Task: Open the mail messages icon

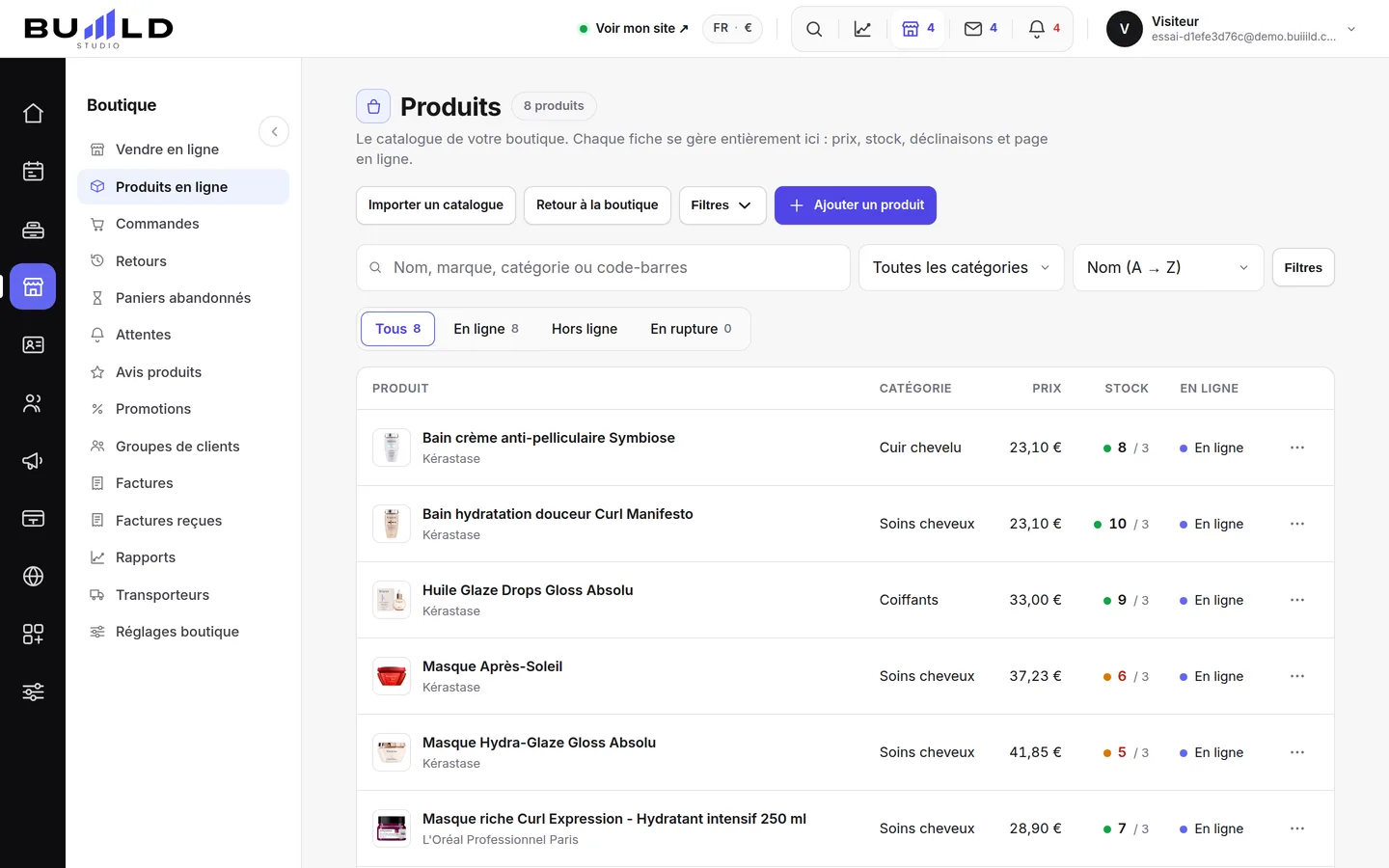Action: click(980, 29)
